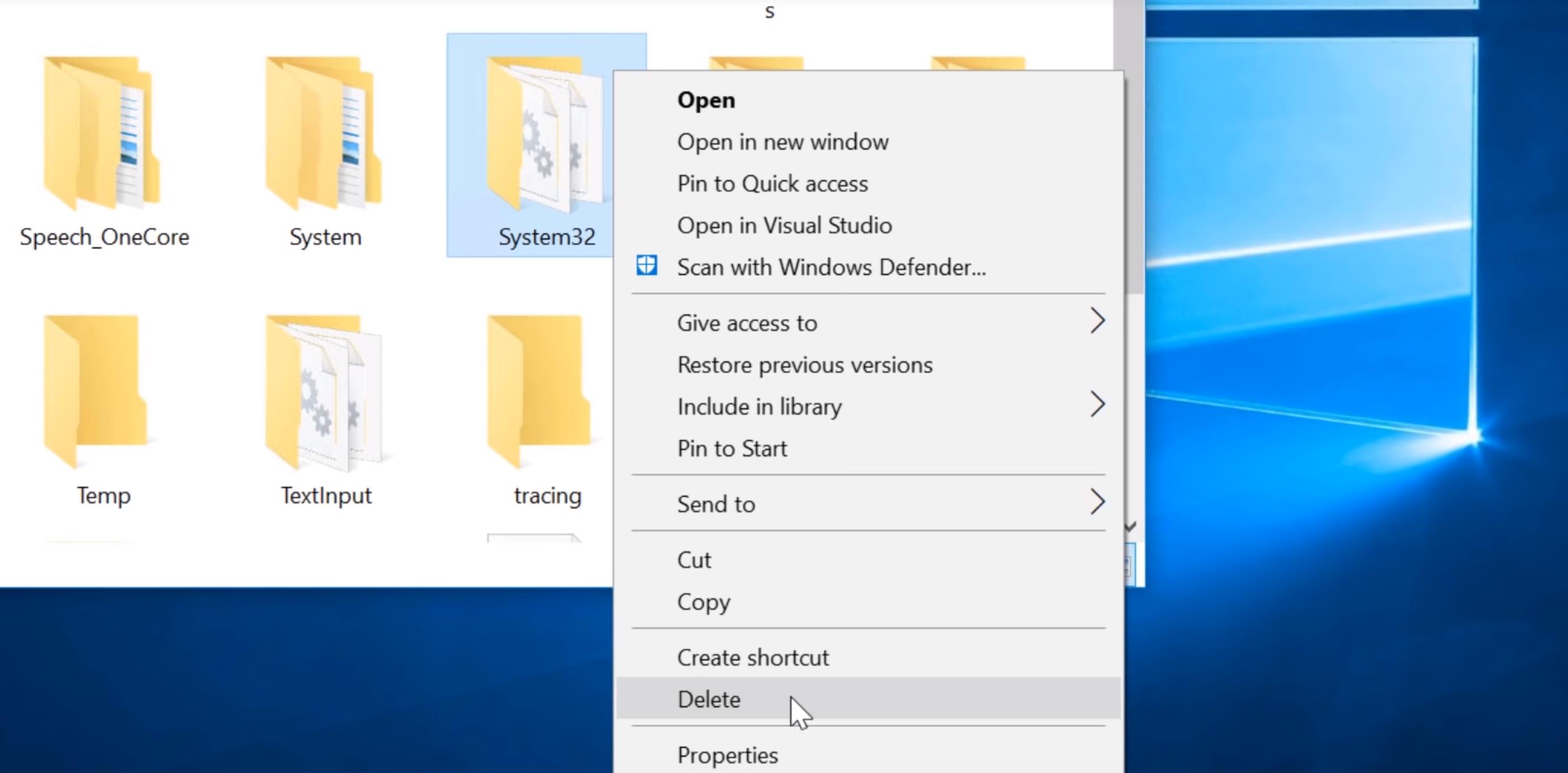Click the Windows Defender shield icon
The image size is (1568, 773).
[647, 266]
